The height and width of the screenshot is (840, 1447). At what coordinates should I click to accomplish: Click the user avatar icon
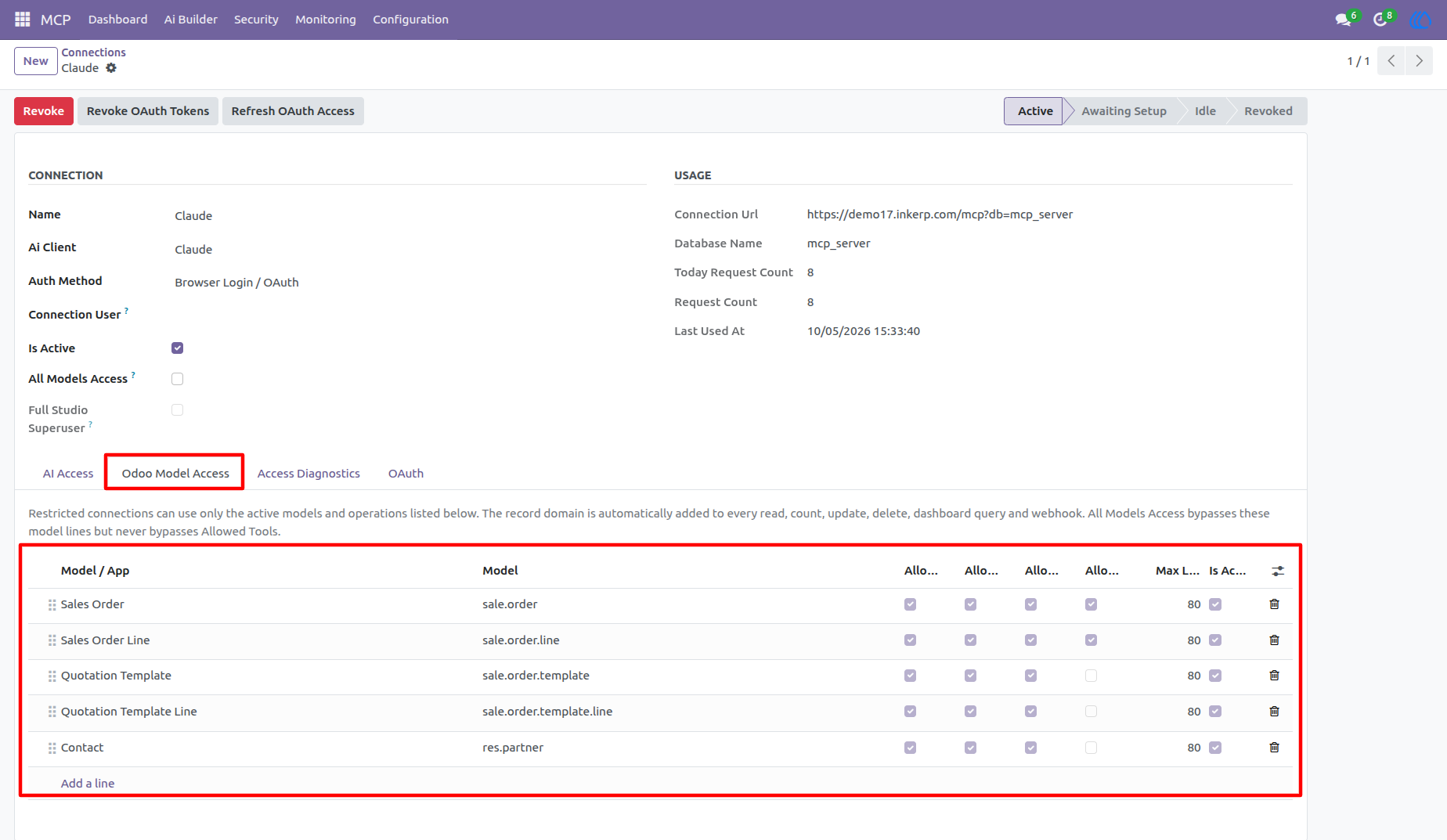click(x=1420, y=20)
